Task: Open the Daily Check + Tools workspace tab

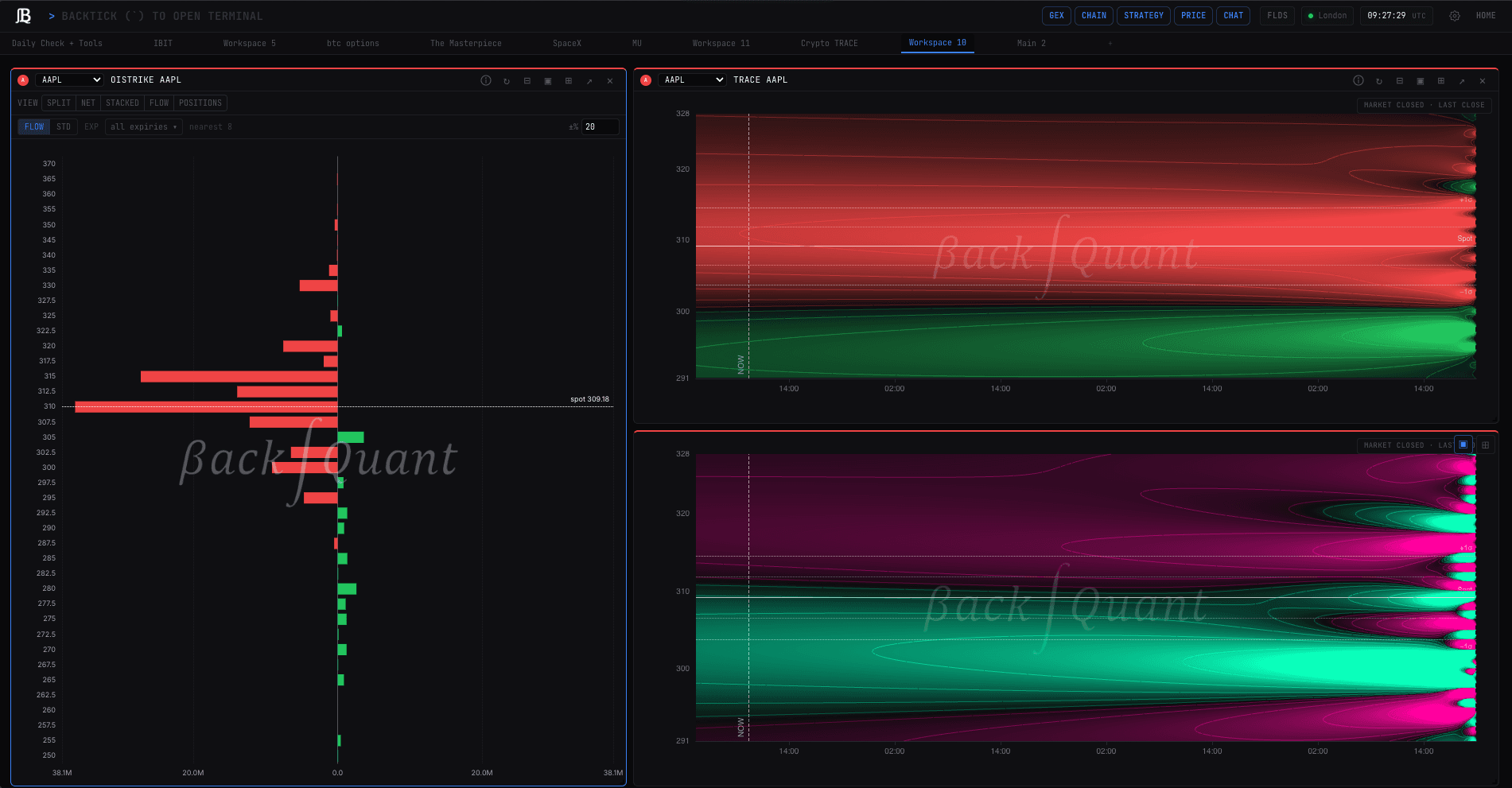Action: click(x=57, y=43)
